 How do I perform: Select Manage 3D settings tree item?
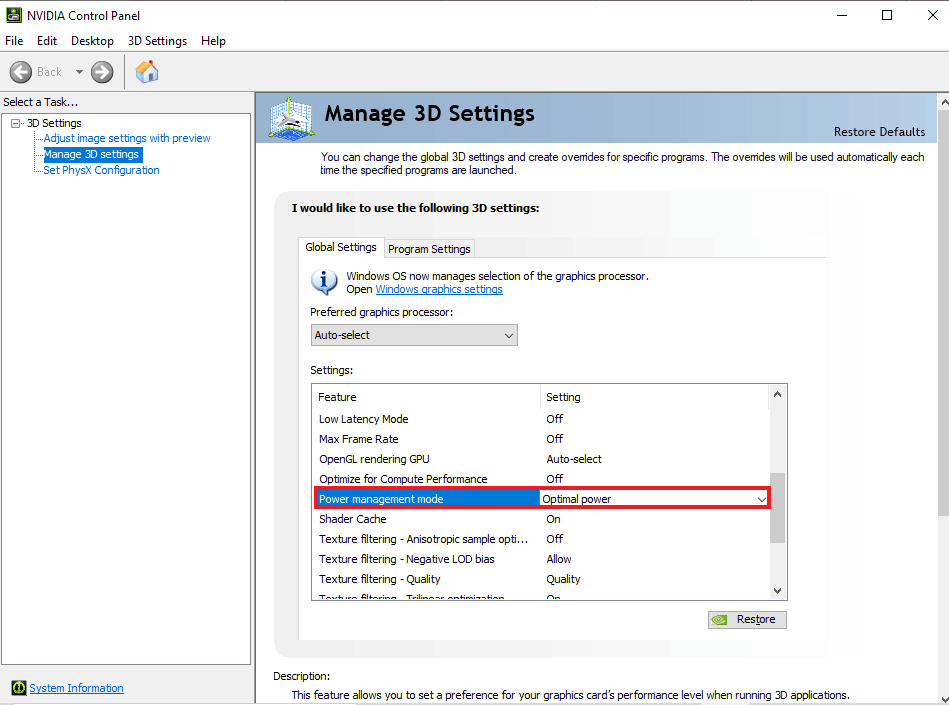[x=91, y=154]
